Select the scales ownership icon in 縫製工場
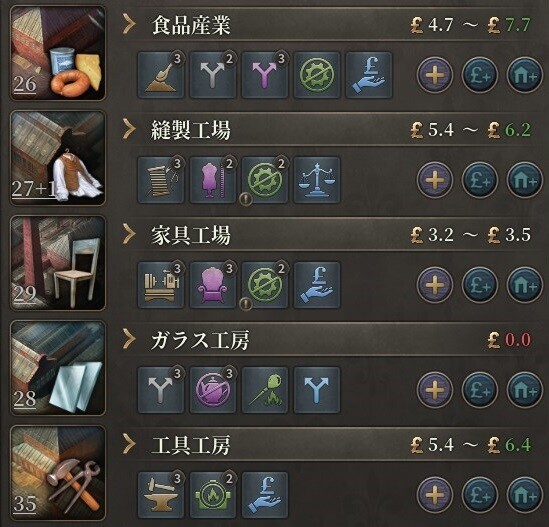 [317, 180]
